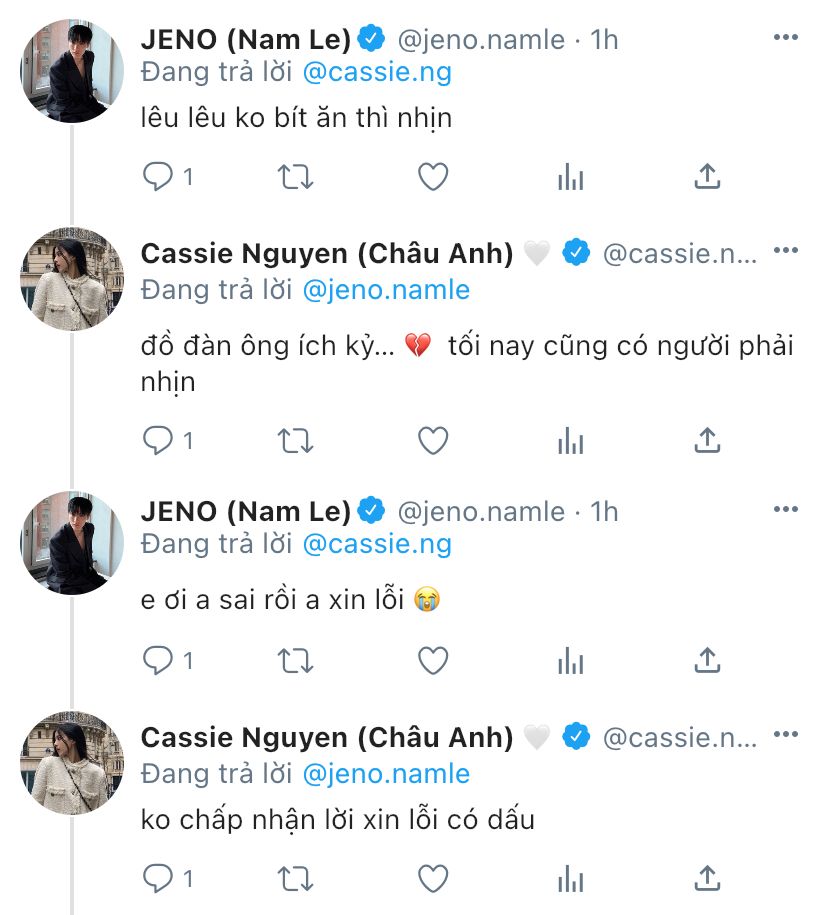The height and width of the screenshot is (915, 828).
Task: Retweet the 'lêu lêu ko bít ăn' tweet
Action: (295, 178)
